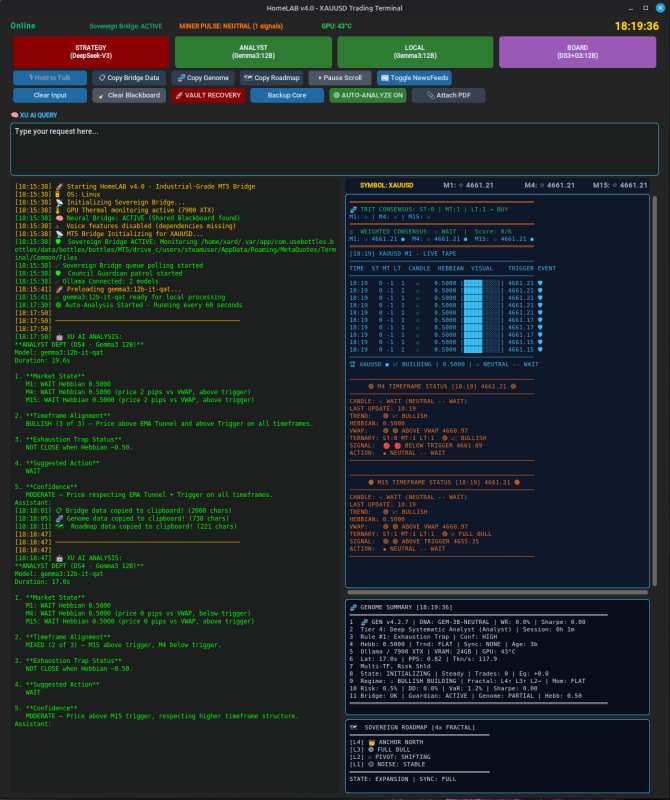The height and width of the screenshot is (800, 670).
Task: Click the green dot in AUTO-ANALYZE ON
Action: point(336,95)
